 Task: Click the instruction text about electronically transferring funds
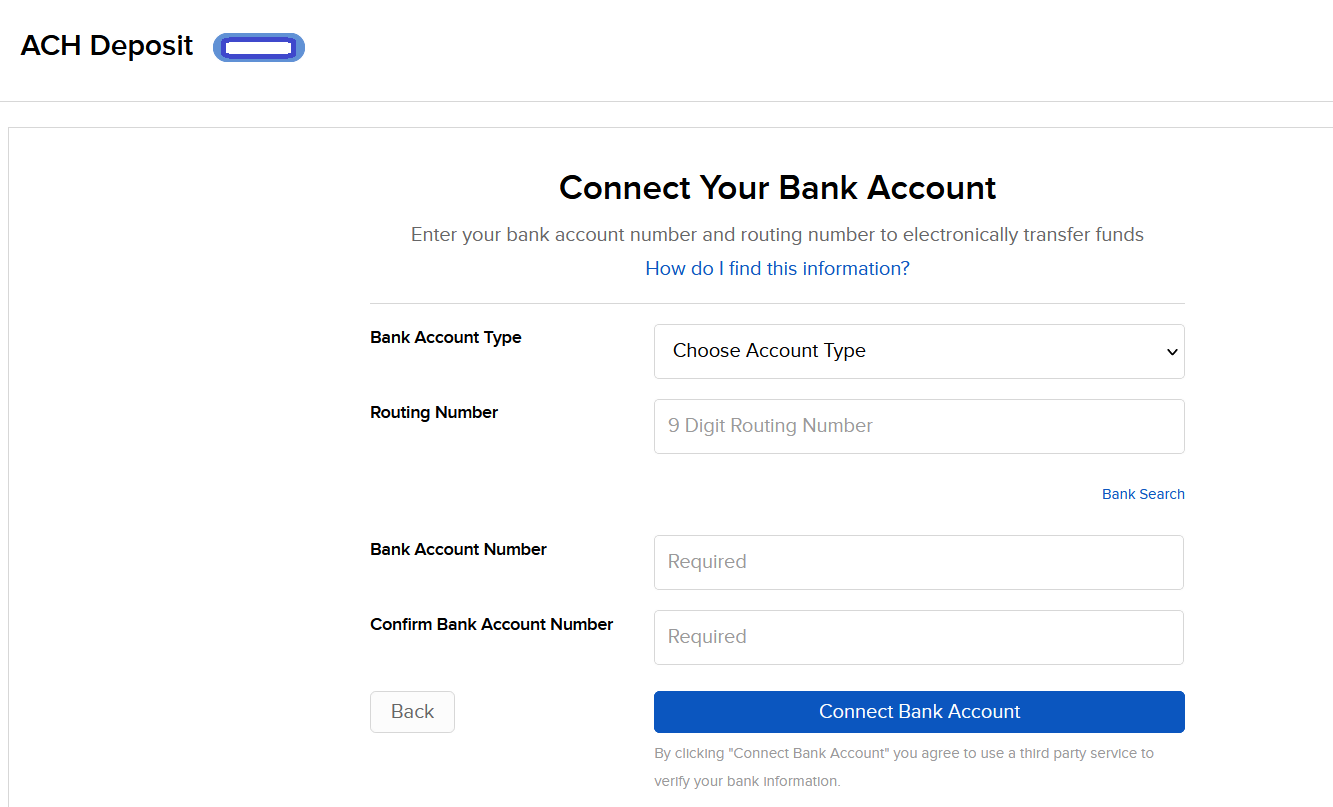click(777, 235)
